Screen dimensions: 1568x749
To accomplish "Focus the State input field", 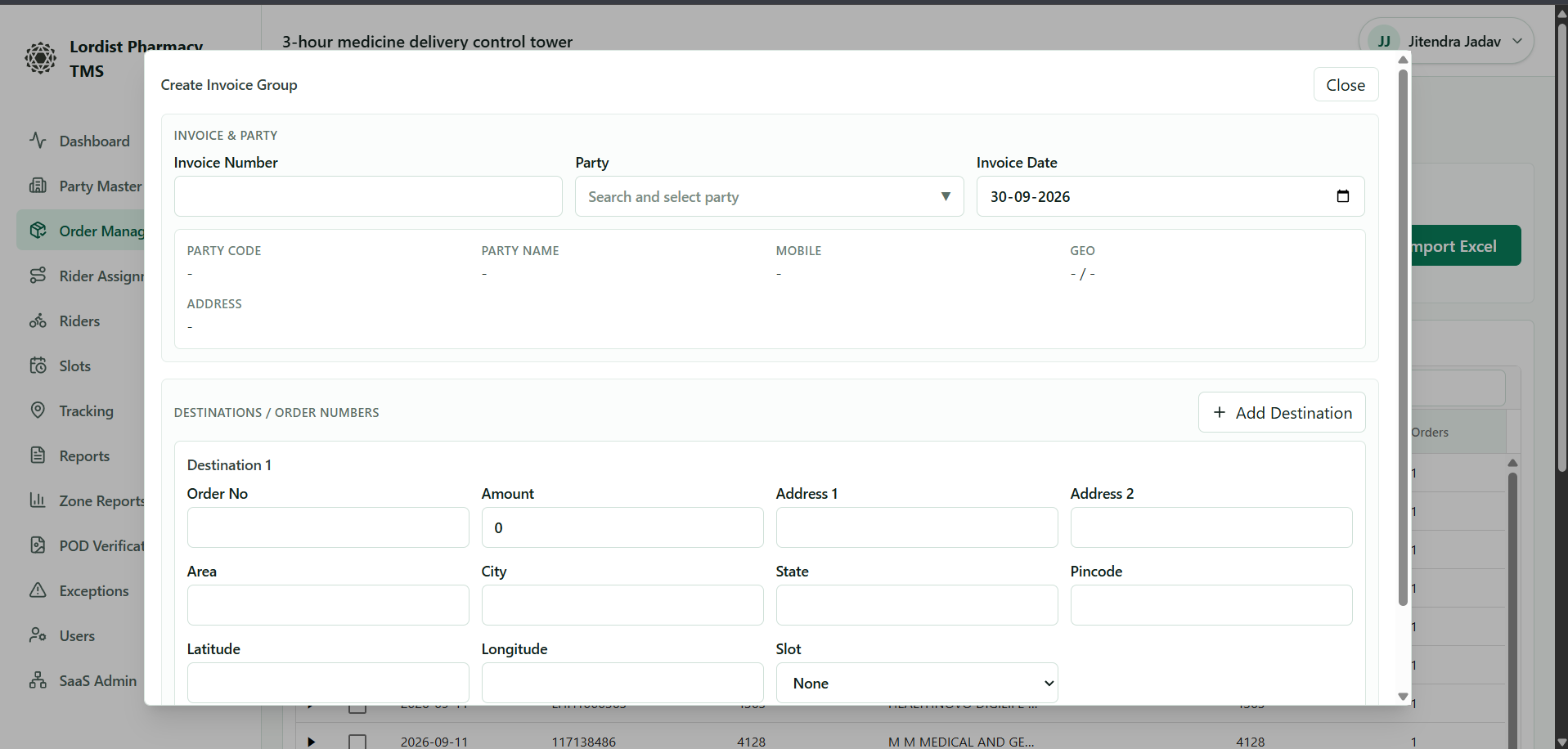I will [x=917, y=605].
